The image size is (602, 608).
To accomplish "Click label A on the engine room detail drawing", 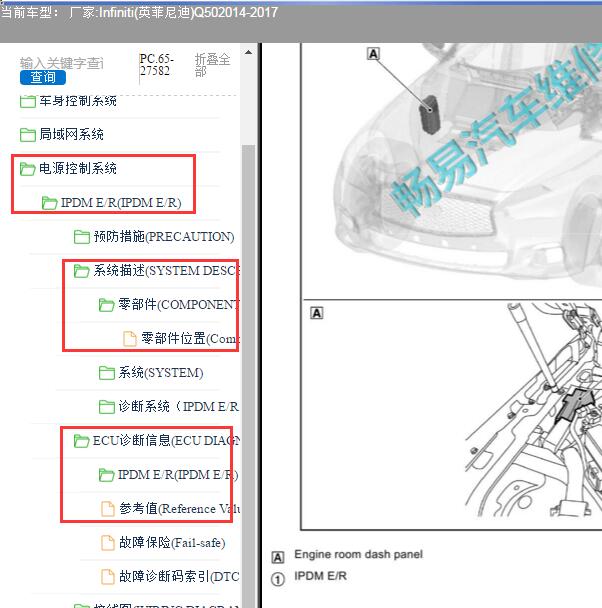I will [x=317, y=313].
